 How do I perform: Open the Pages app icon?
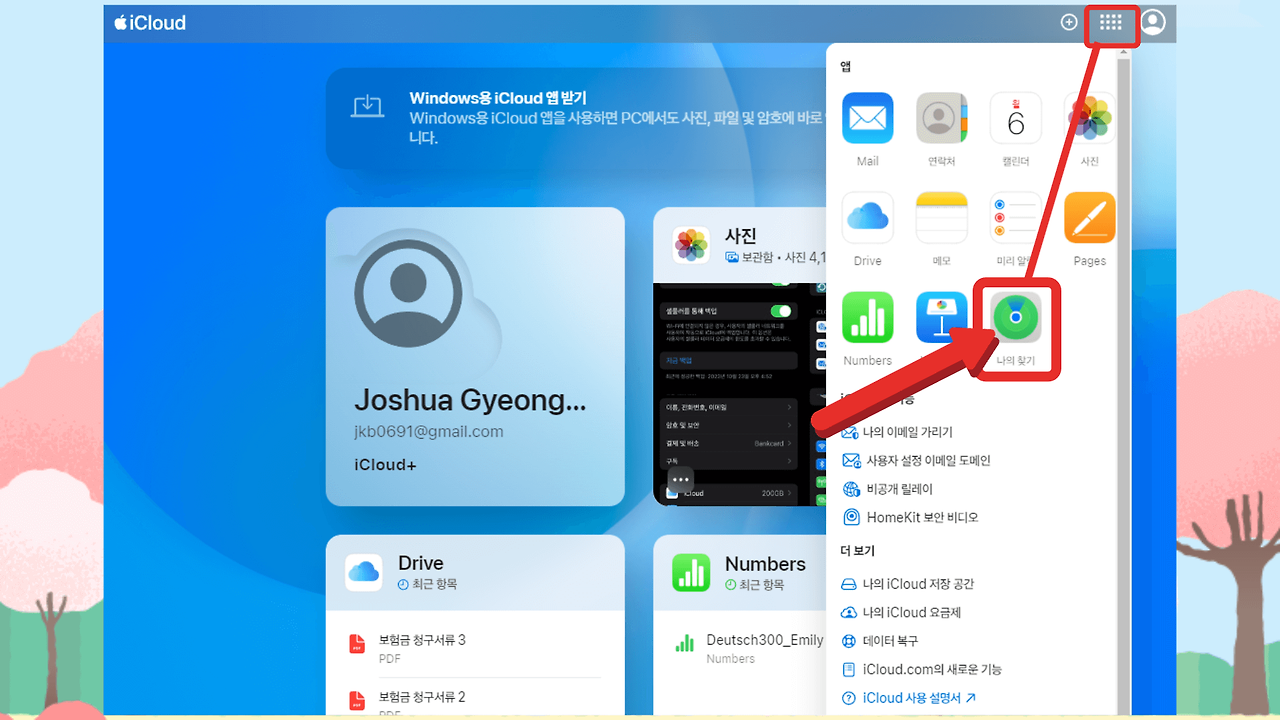[1089, 218]
